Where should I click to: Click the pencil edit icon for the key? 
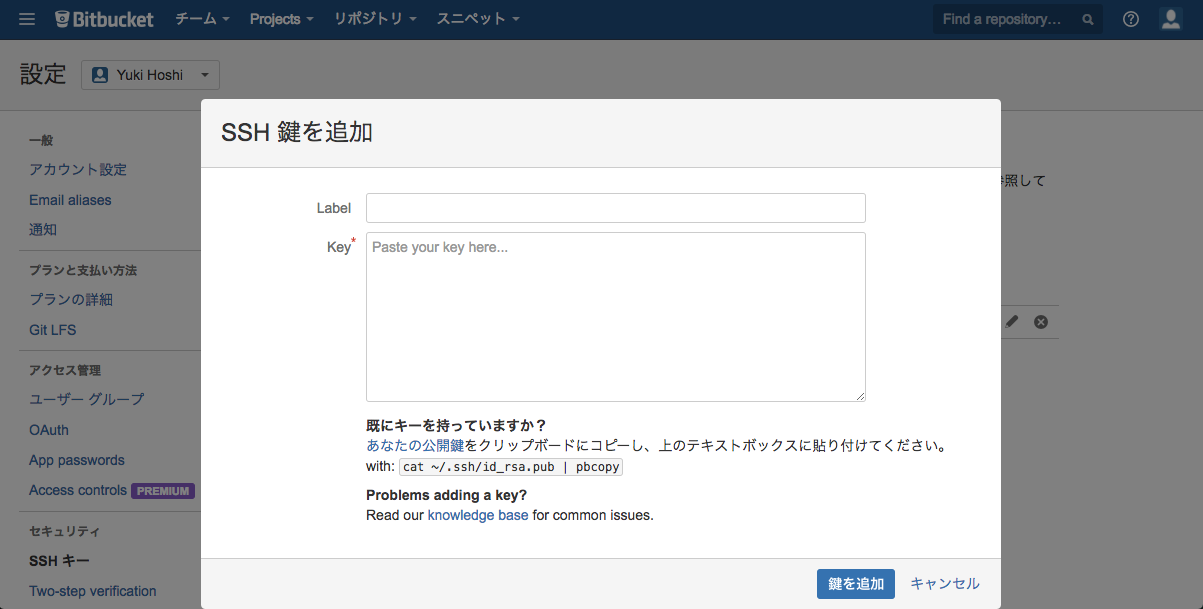pos(1012,321)
